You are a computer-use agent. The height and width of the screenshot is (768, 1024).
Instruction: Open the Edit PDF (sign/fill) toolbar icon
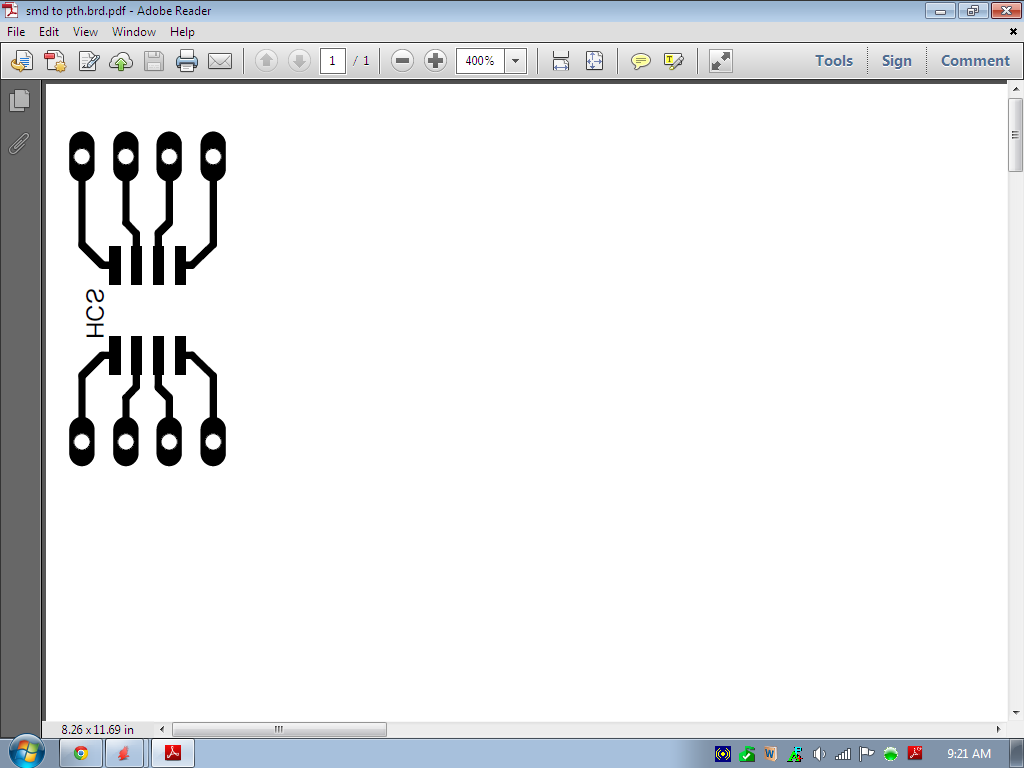click(88, 61)
